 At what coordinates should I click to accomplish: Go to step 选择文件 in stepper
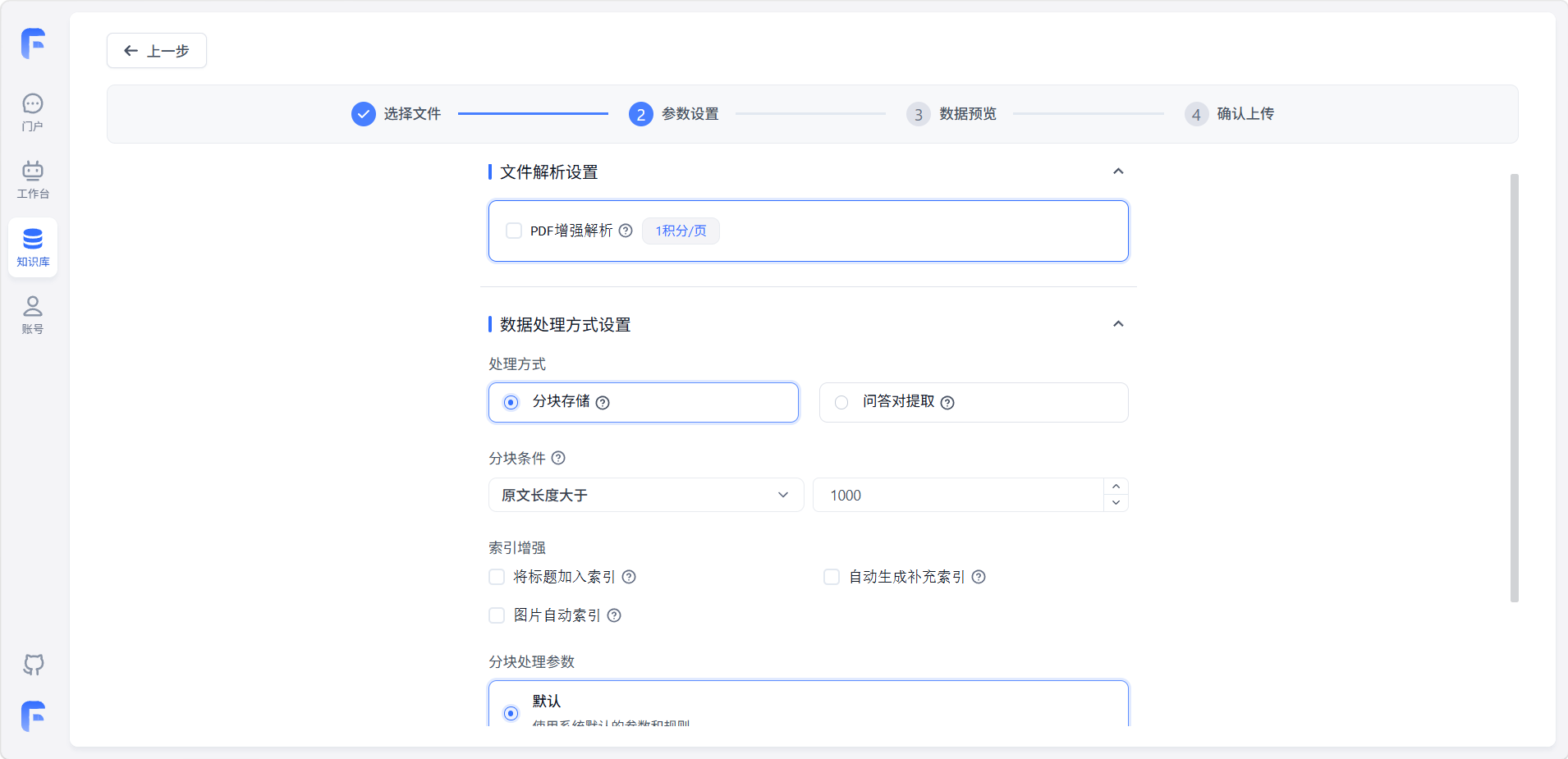point(397,114)
